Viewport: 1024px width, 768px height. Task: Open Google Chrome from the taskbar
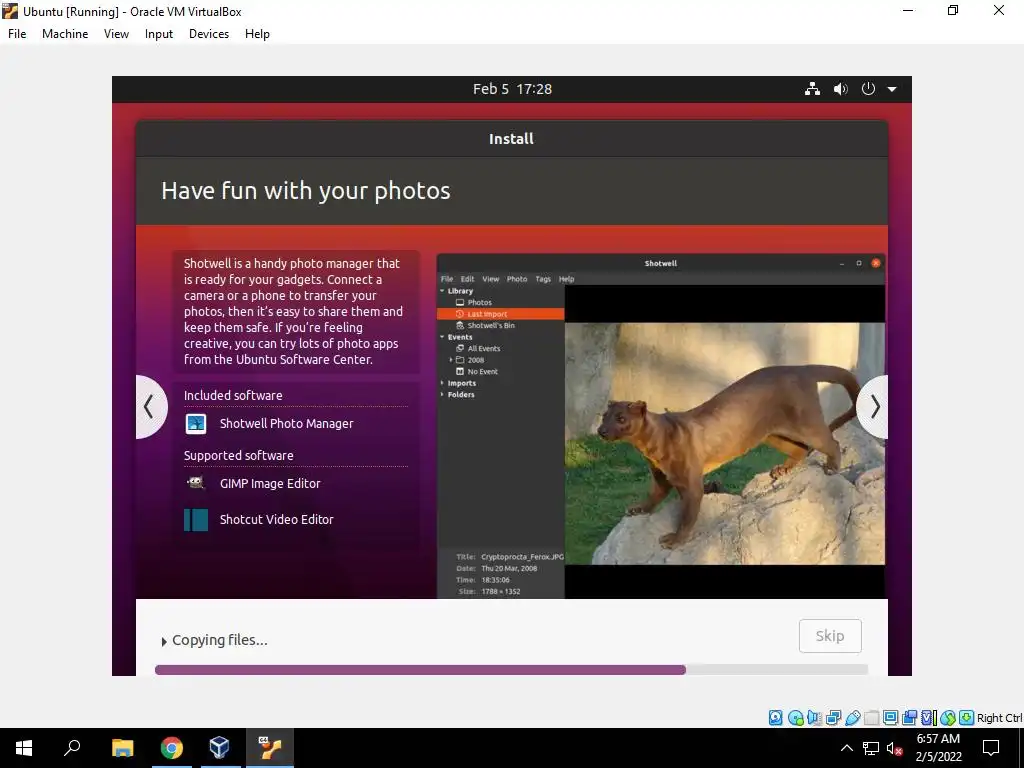coord(172,748)
